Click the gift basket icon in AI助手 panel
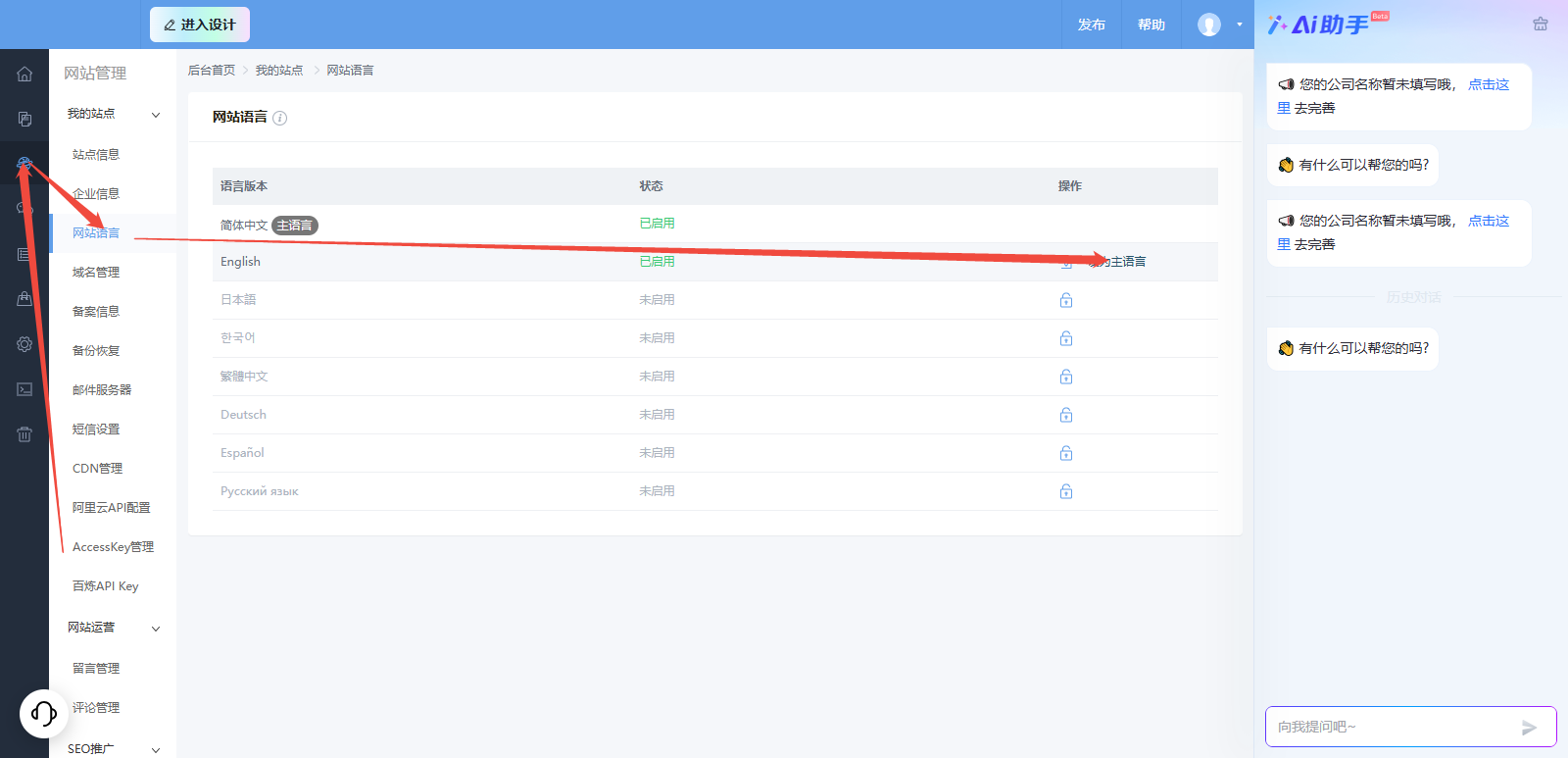1568x758 pixels. point(1541,25)
